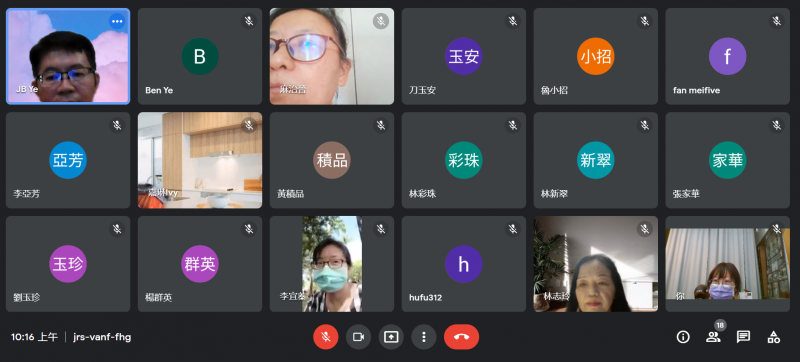Click the teal 新翠 avatar

click(595, 160)
